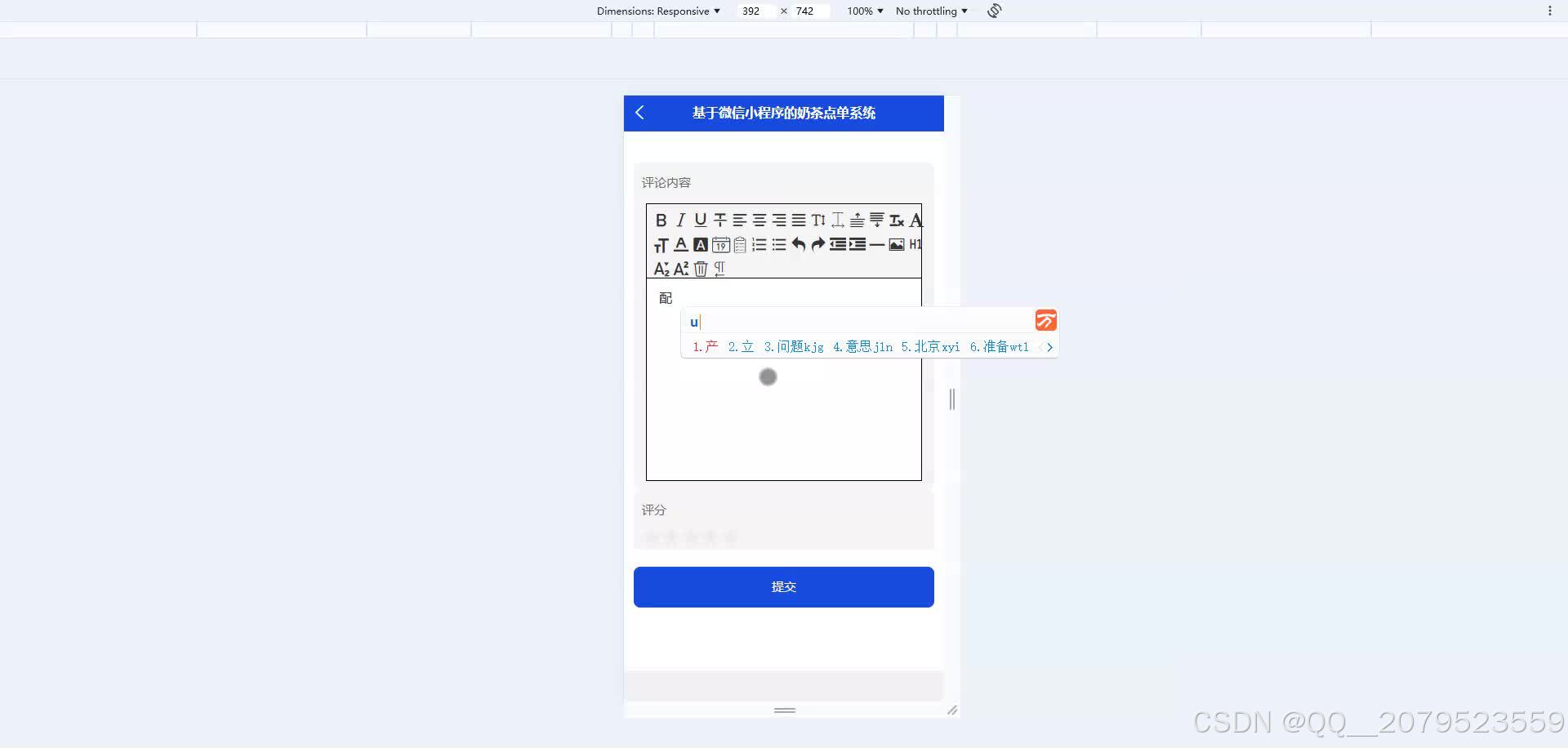Toggle bold formatting in the editor
The height and width of the screenshot is (748, 1568).
(661, 220)
